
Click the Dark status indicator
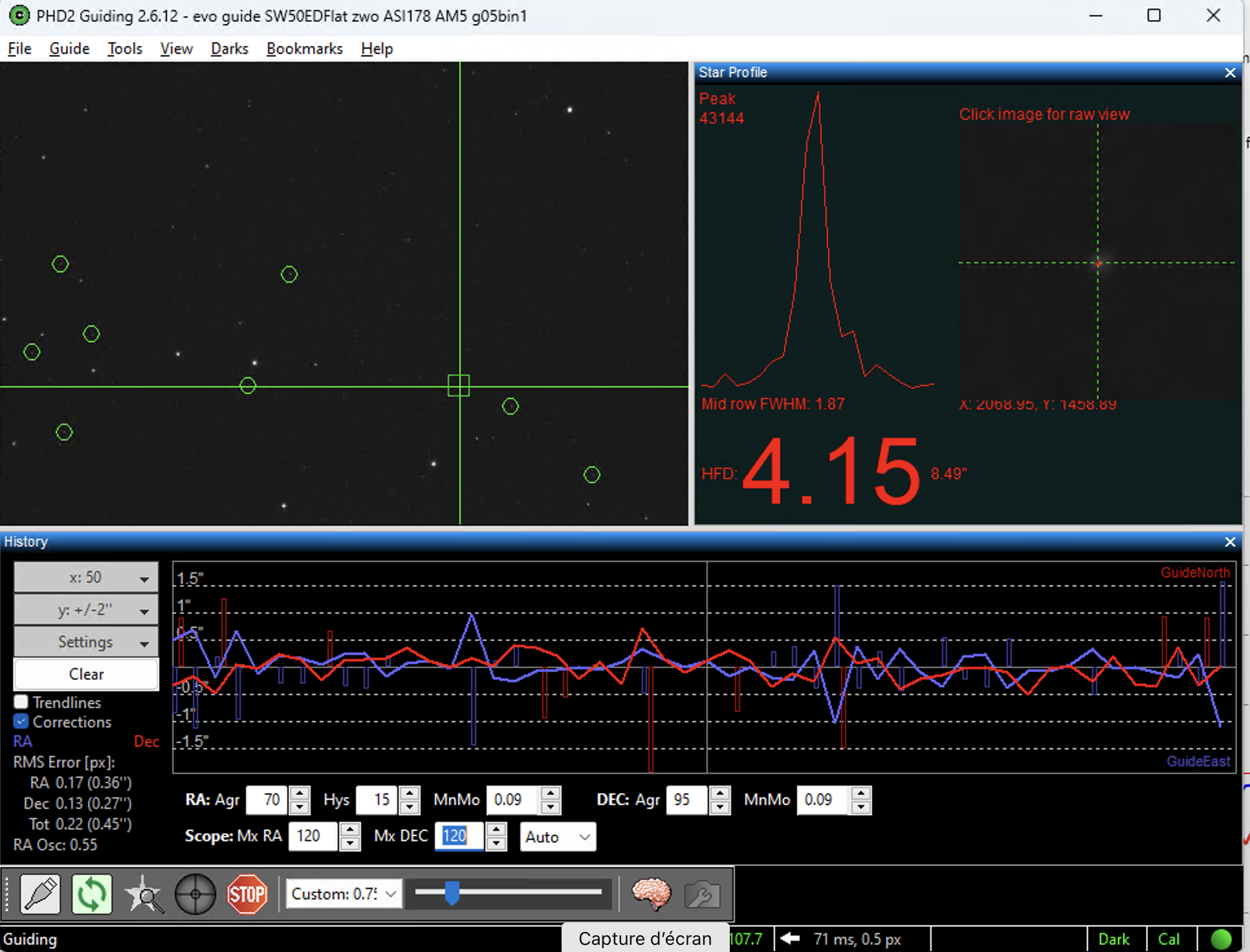[x=1114, y=939]
